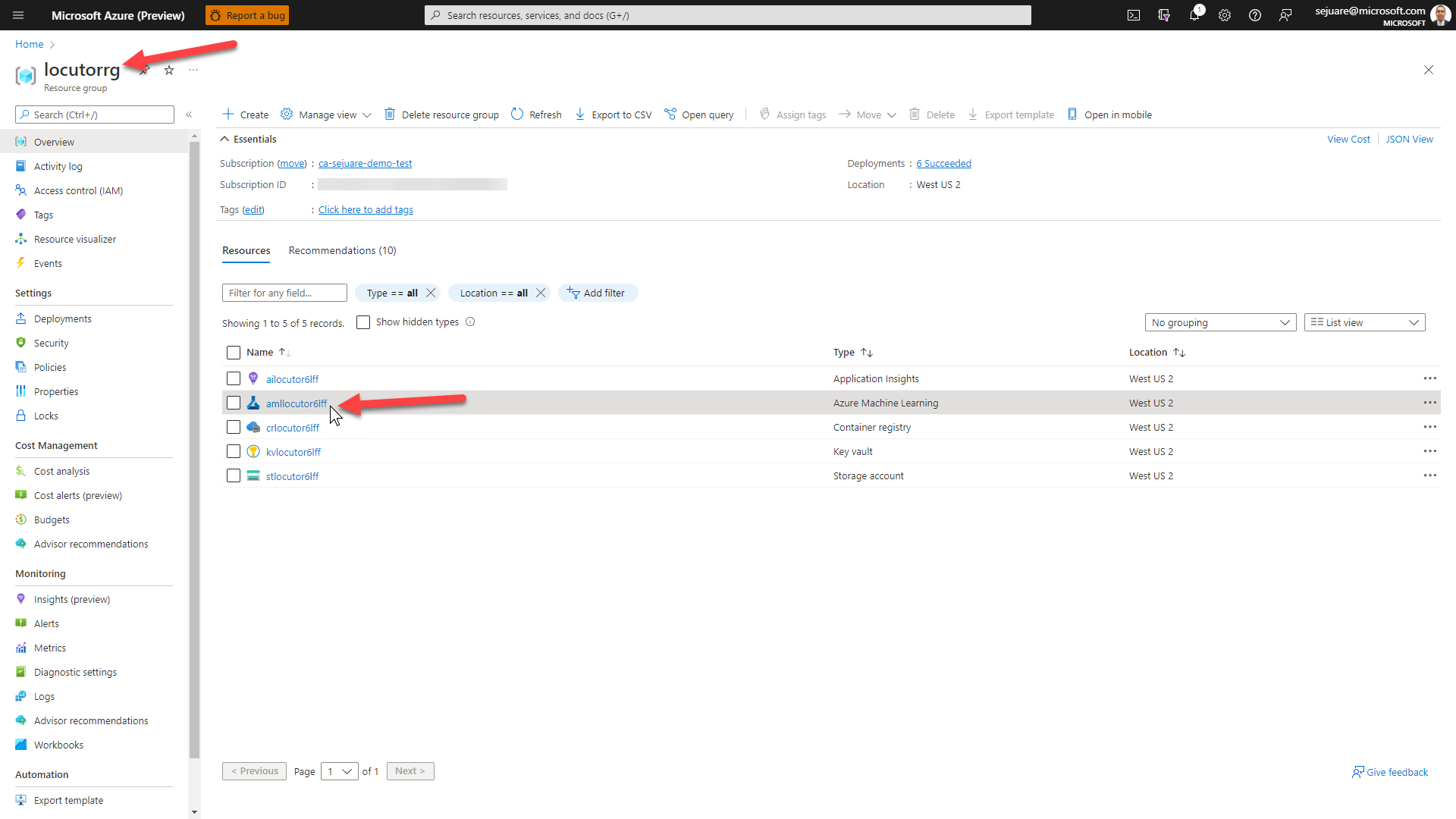Open more options ellipsis beside locutorrg title
The height and width of the screenshot is (819, 1456).
click(x=193, y=70)
